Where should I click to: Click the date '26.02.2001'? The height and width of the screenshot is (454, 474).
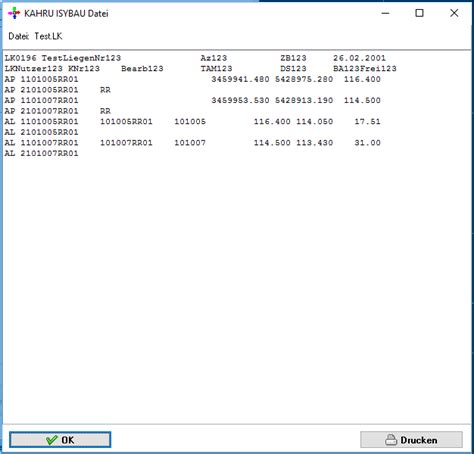[359, 58]
